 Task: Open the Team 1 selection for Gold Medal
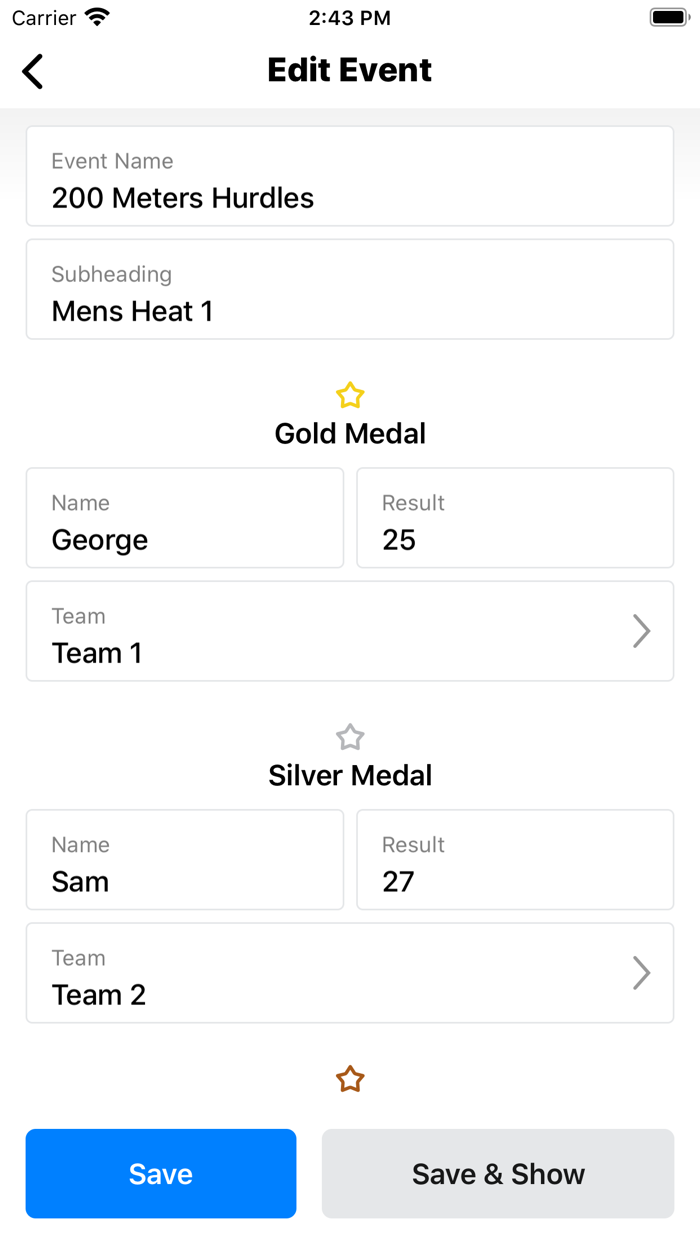[349, 631]
